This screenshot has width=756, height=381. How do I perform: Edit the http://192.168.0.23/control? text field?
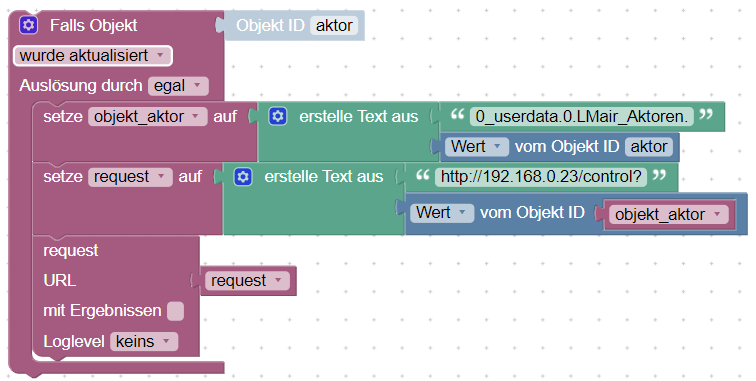(541, 177)
